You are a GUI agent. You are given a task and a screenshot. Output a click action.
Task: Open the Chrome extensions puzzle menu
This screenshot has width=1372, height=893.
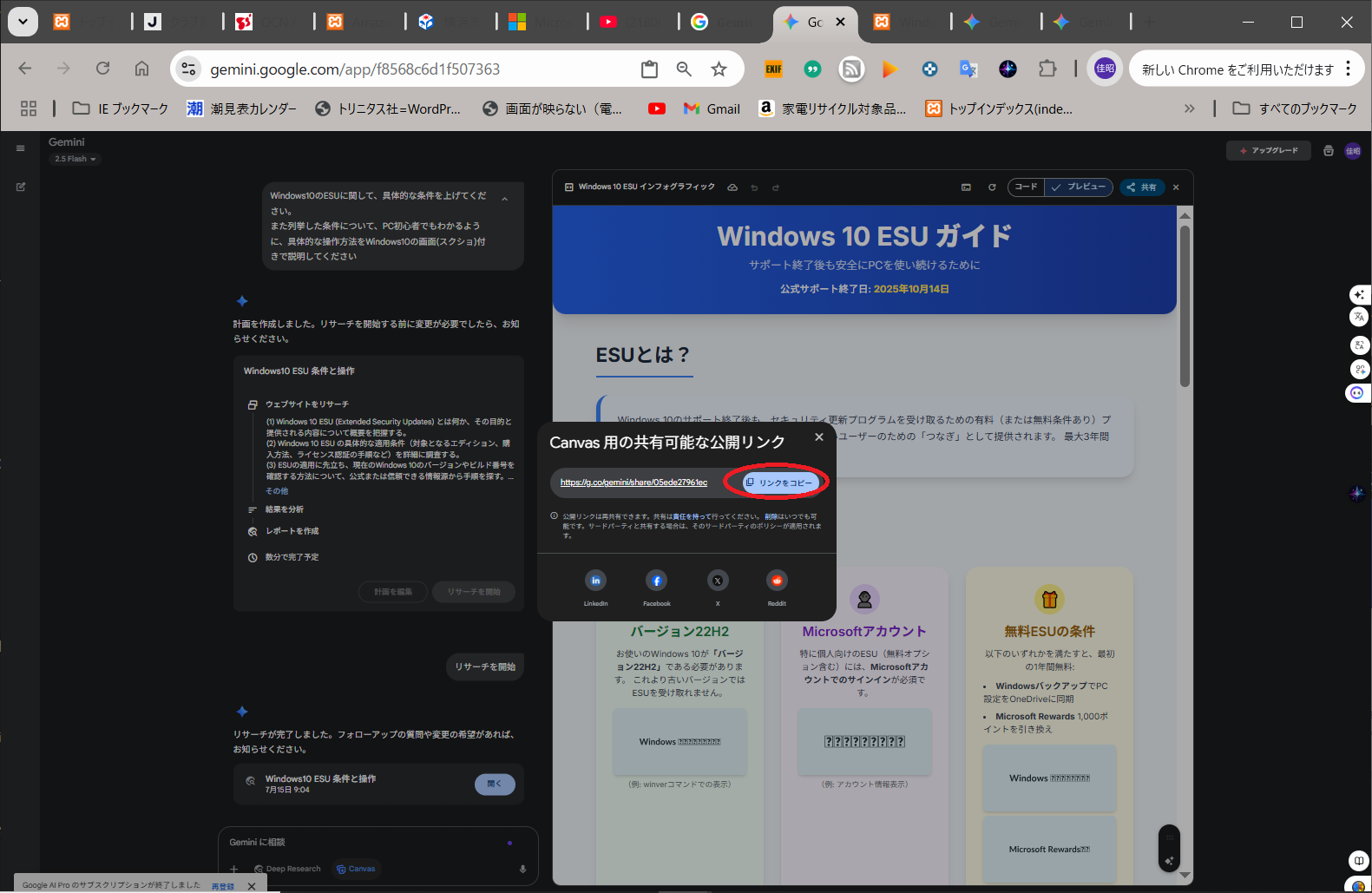click(x=1047, y=69)
